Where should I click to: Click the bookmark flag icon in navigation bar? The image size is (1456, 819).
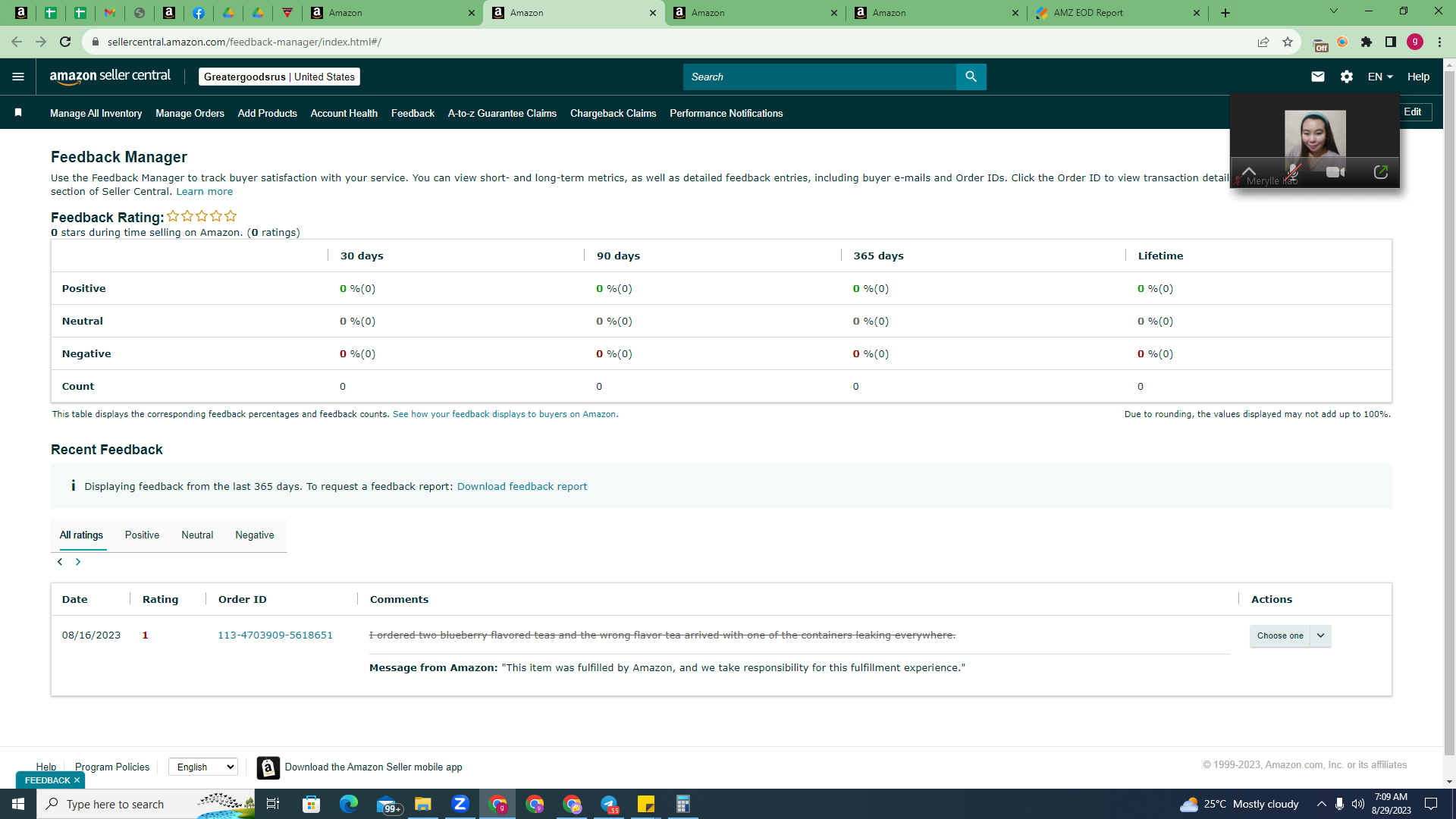pos(18,113)
